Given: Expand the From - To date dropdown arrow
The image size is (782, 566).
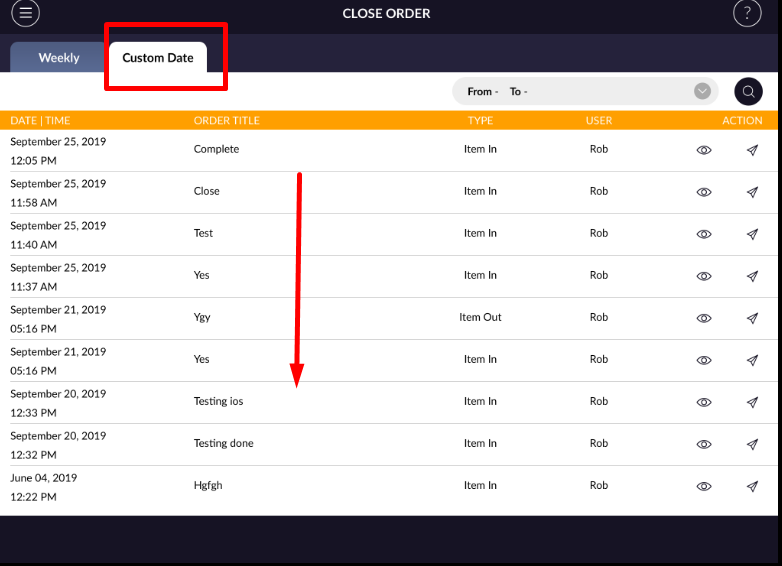Looking at the screenshot, I should point(702,91).
